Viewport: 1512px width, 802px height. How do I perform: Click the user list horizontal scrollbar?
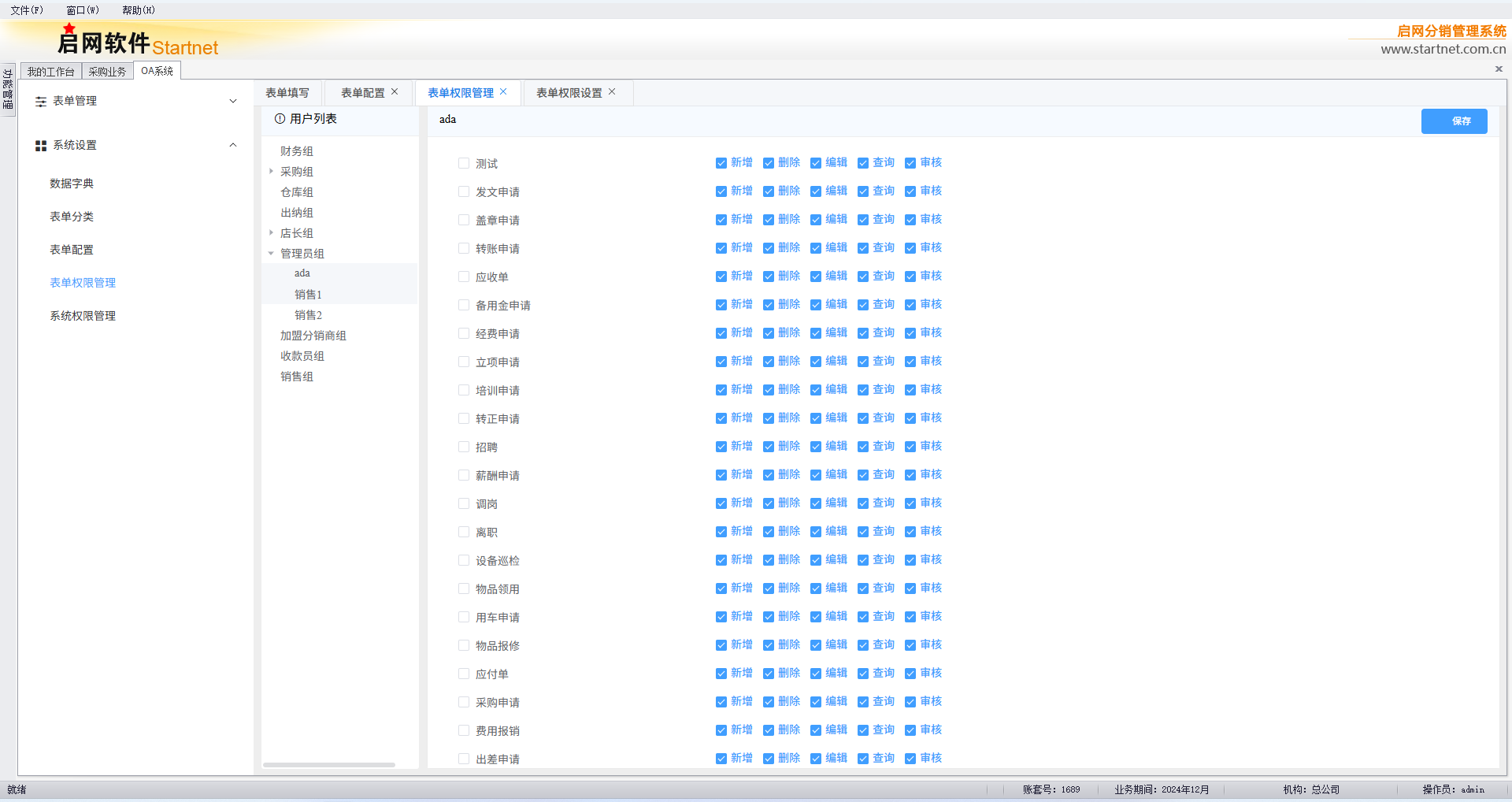329,764
